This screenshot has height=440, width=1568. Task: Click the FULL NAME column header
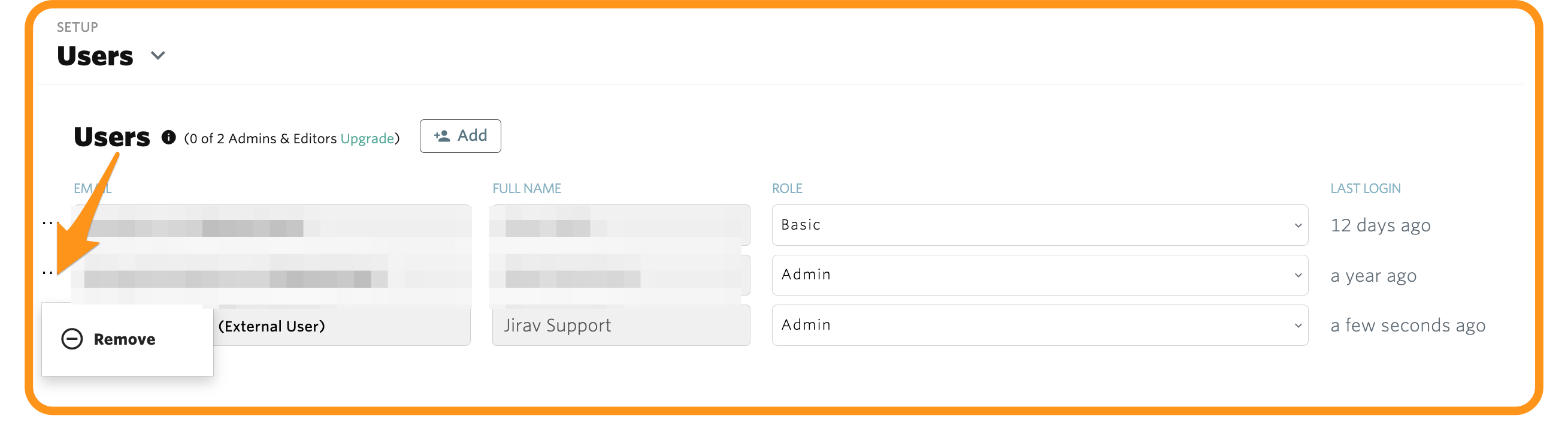click(526, 188)
